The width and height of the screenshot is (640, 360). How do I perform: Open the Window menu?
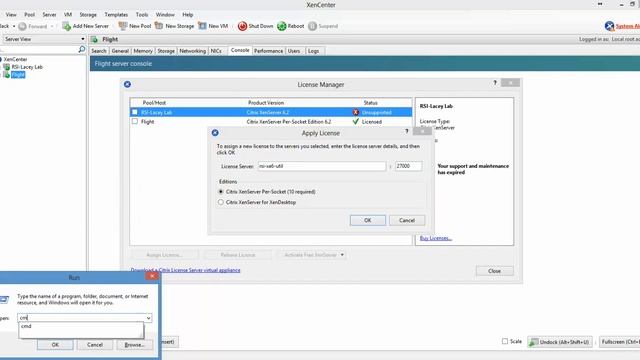165,15
